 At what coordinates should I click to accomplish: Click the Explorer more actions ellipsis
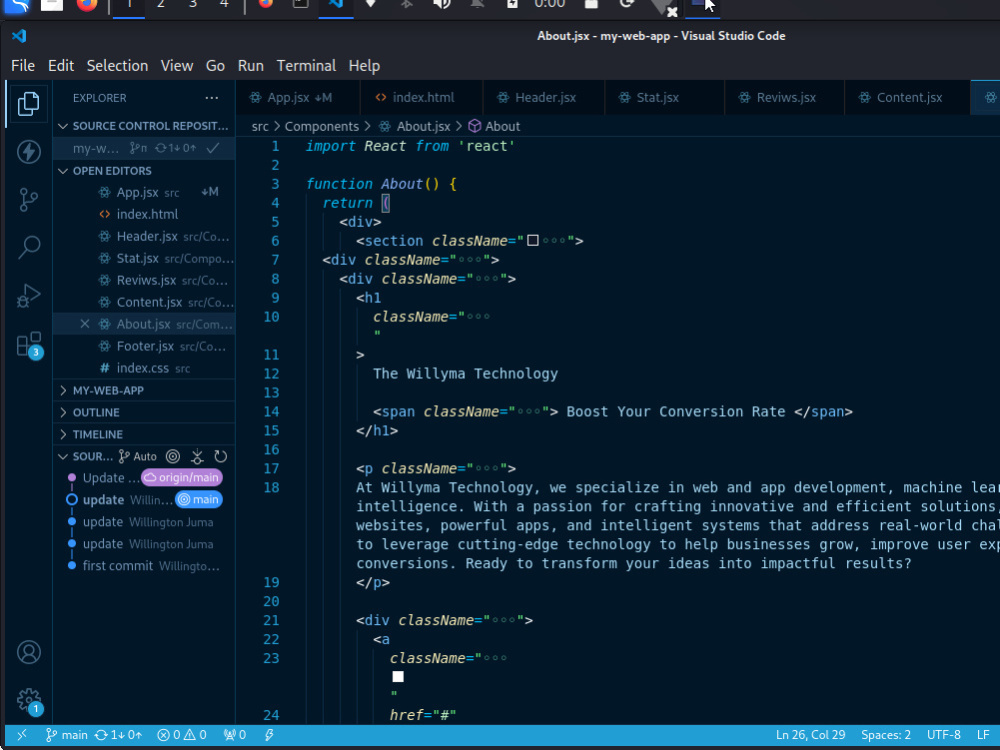212,98
